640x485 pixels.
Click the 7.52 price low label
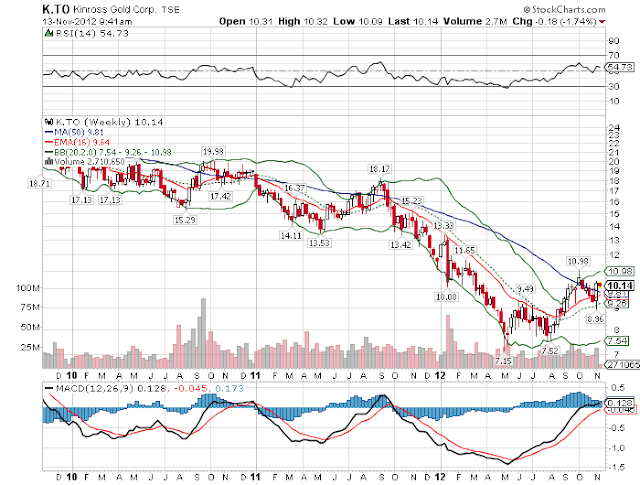point(550,351)
